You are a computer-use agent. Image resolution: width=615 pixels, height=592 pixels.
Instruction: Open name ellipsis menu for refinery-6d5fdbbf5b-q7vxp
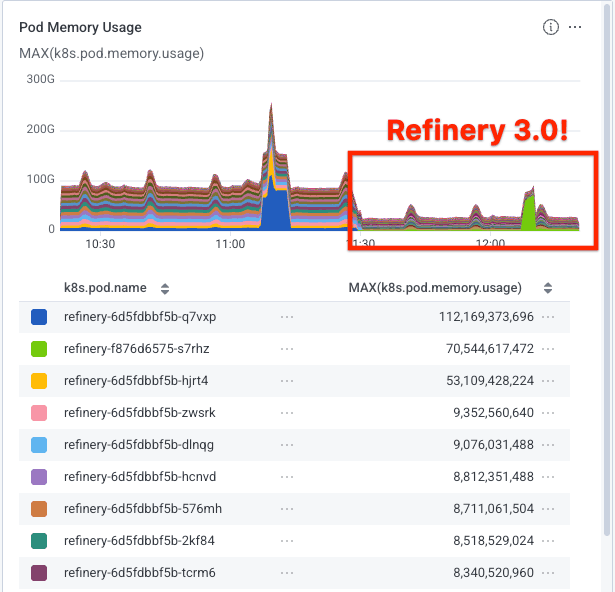(x=287, y=317)
